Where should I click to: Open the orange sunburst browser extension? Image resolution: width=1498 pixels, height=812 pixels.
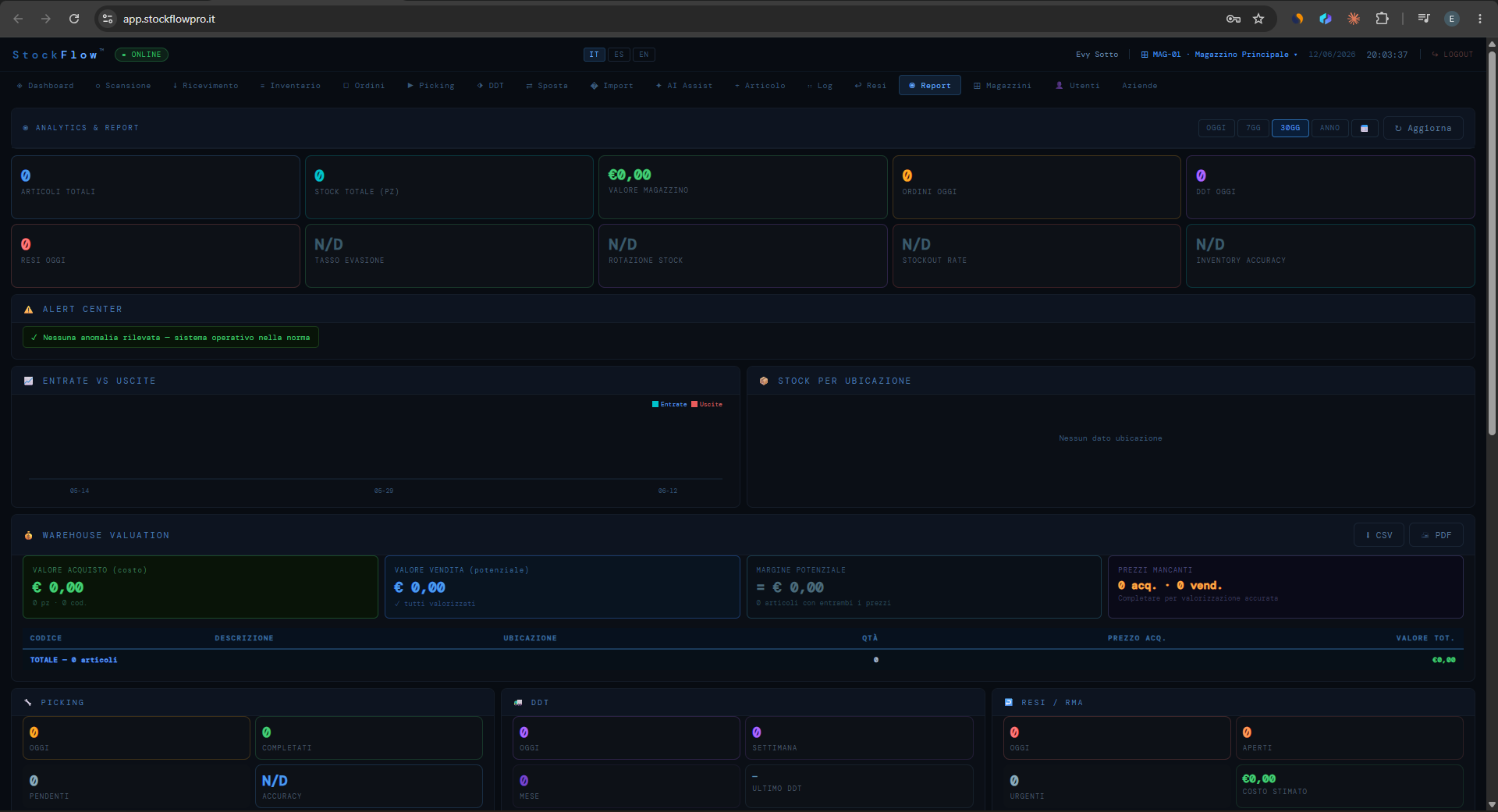(x=1354, y=19)
